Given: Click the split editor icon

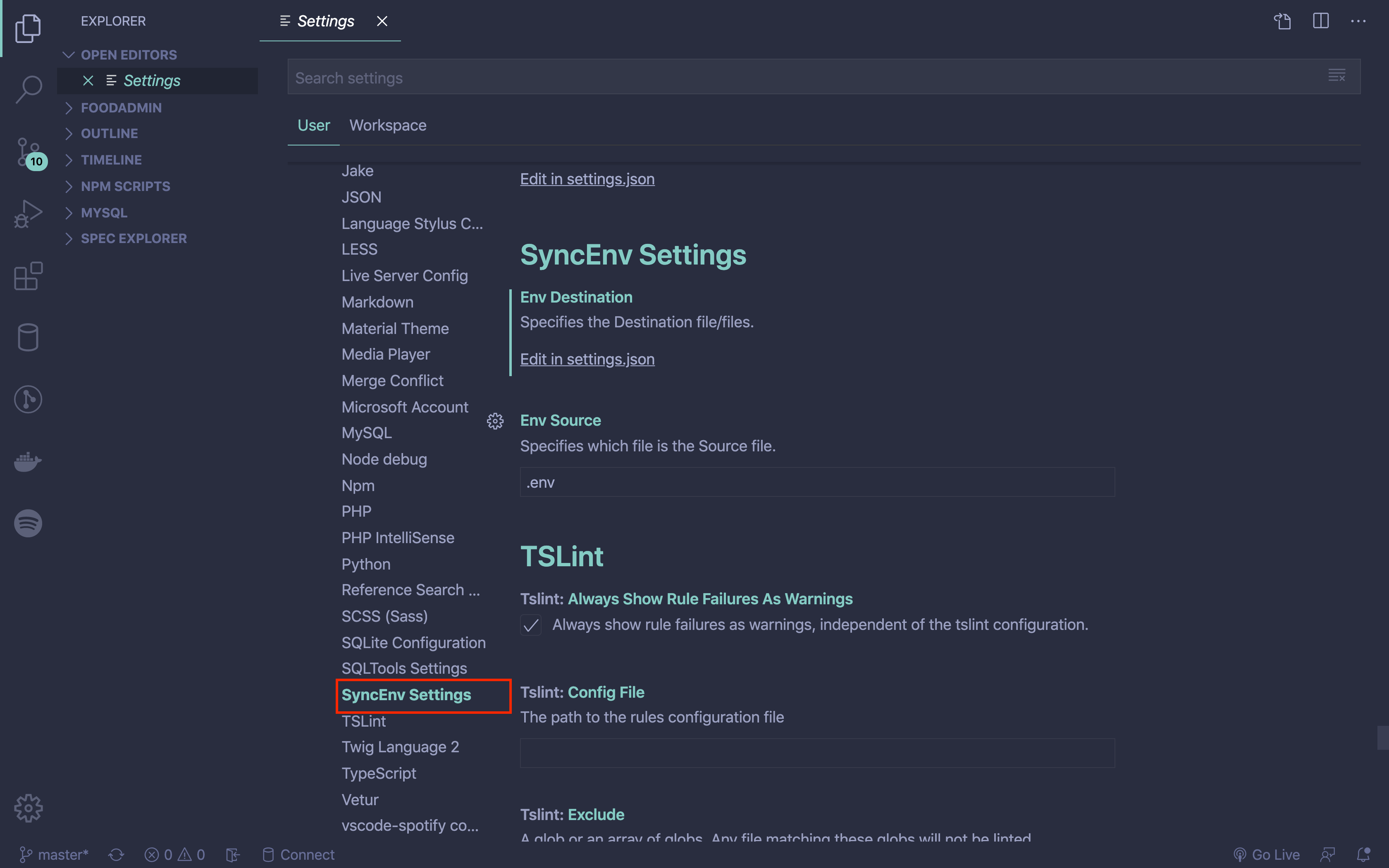Looking at the screenshot, I should 1320,21.
